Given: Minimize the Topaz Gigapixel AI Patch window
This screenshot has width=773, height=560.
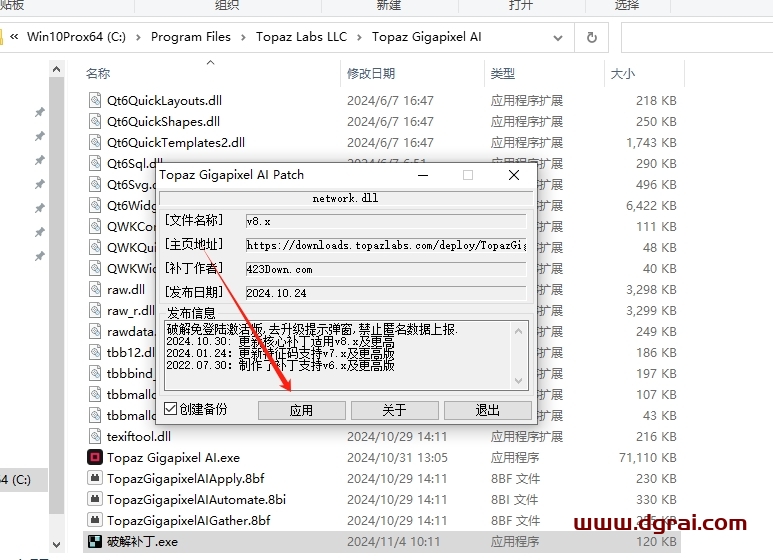Looking at the screenshot, I should (x=423, y=175).
